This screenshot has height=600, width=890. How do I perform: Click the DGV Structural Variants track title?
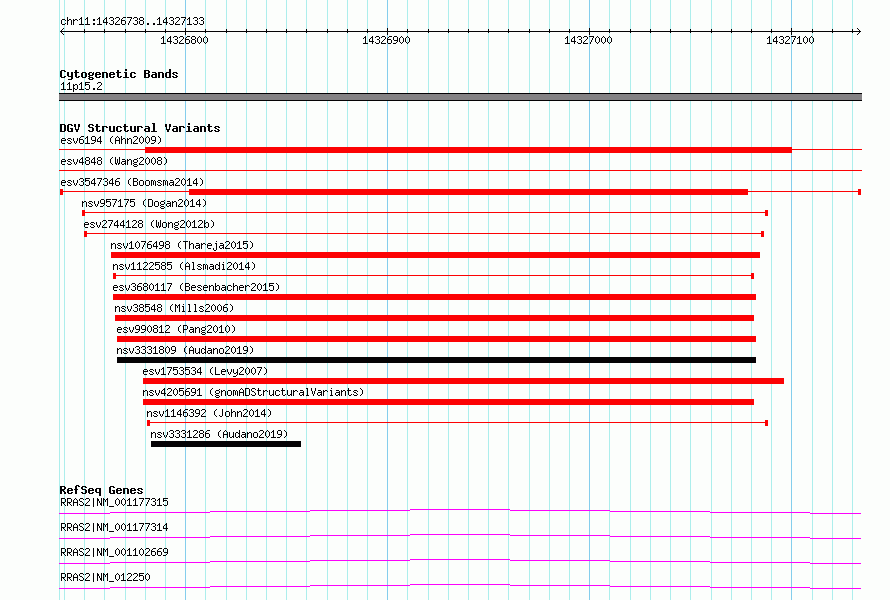point(140,128)
